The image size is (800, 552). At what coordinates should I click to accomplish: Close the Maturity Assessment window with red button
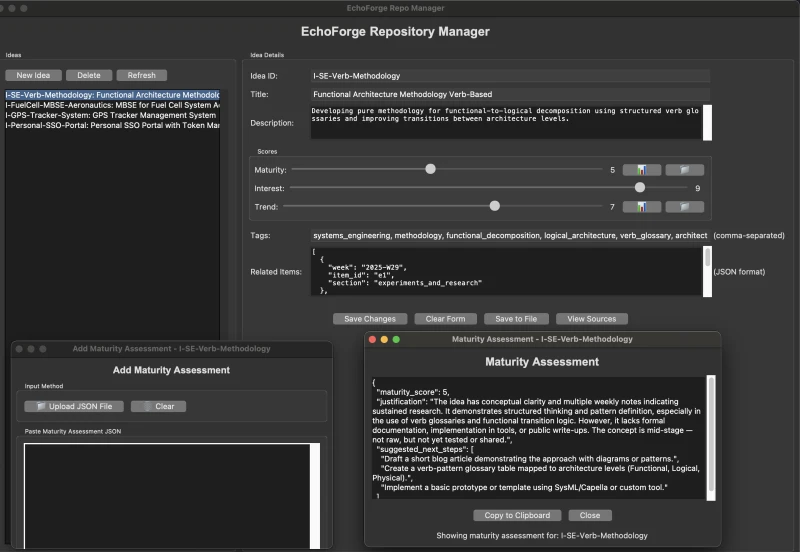pyautogui.click(x=372, y=339)
